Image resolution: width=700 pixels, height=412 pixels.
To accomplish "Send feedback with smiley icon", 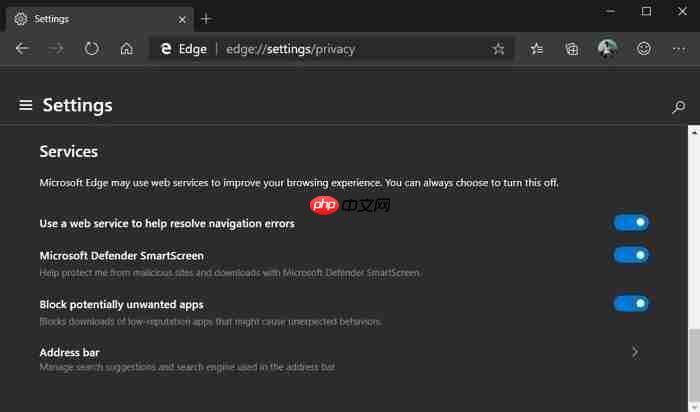I will pos(643,48).
